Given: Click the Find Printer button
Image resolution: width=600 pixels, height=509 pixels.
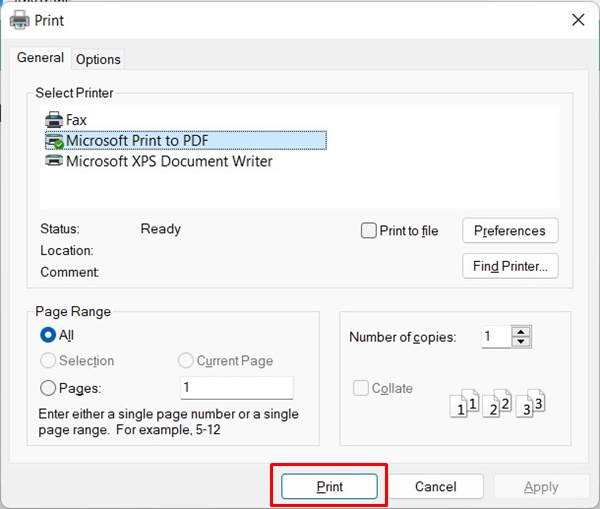Looking at the screenshot, I should coord(510,266).
